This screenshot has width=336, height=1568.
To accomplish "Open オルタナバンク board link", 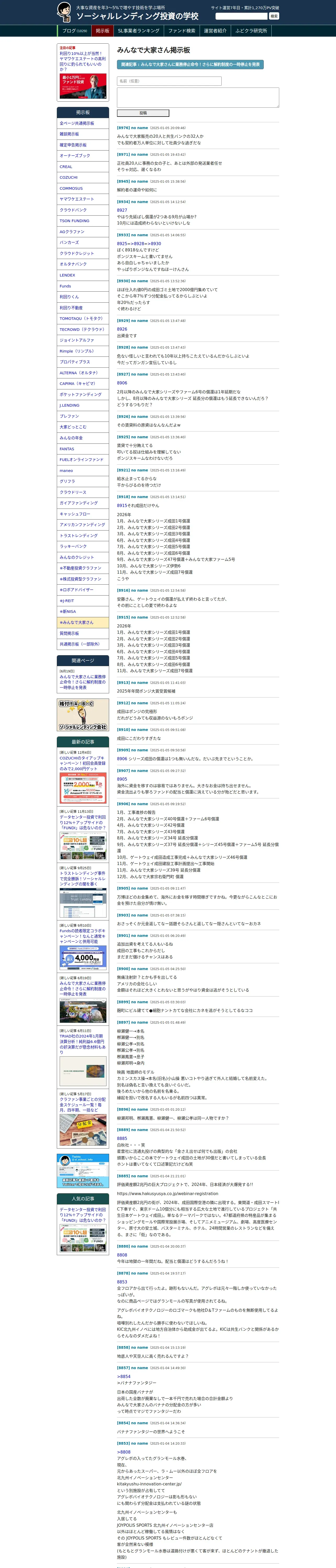I will tap(83, 264).
